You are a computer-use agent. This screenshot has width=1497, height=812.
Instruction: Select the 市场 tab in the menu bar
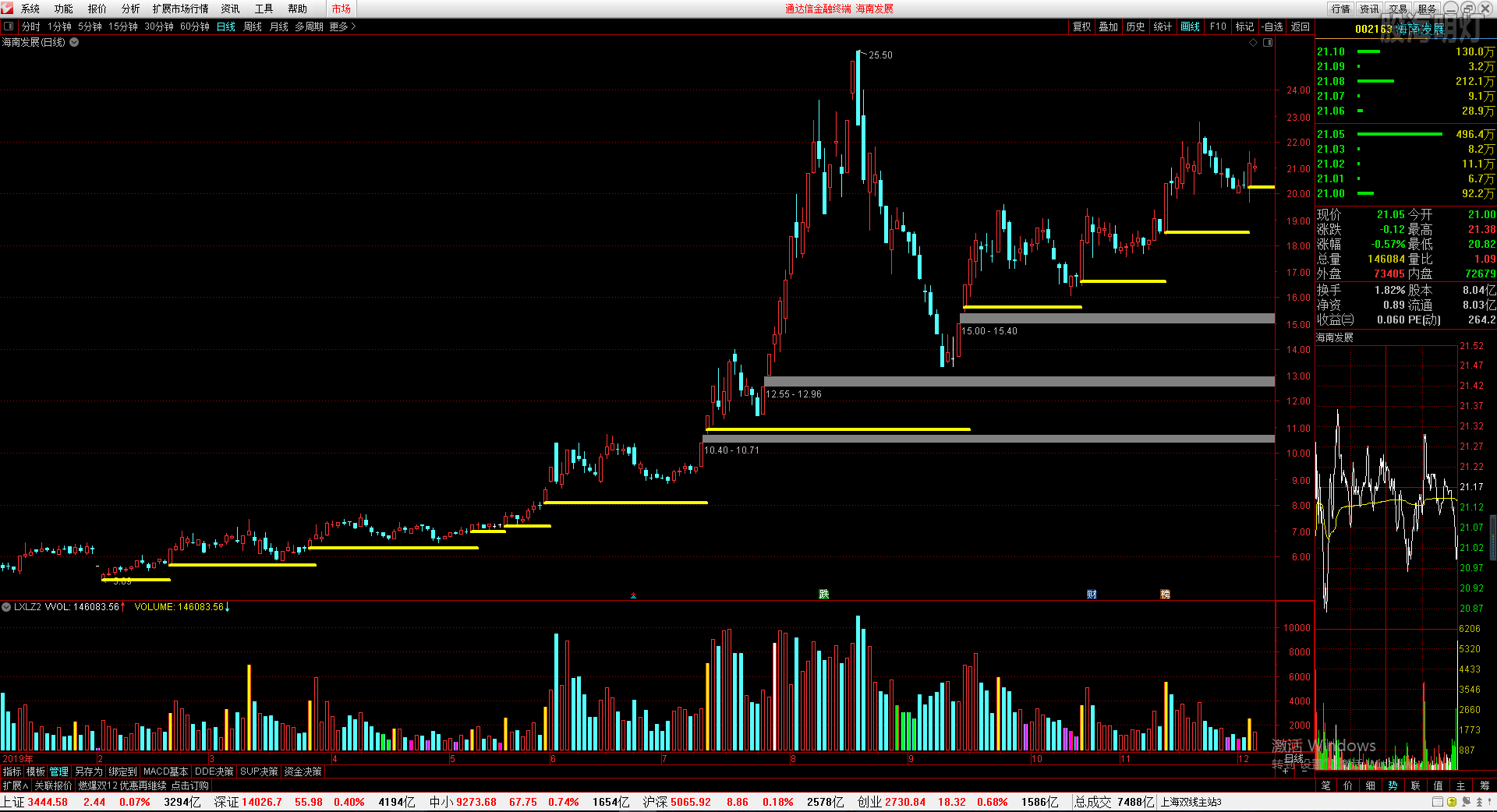click(x=342, y=9)
